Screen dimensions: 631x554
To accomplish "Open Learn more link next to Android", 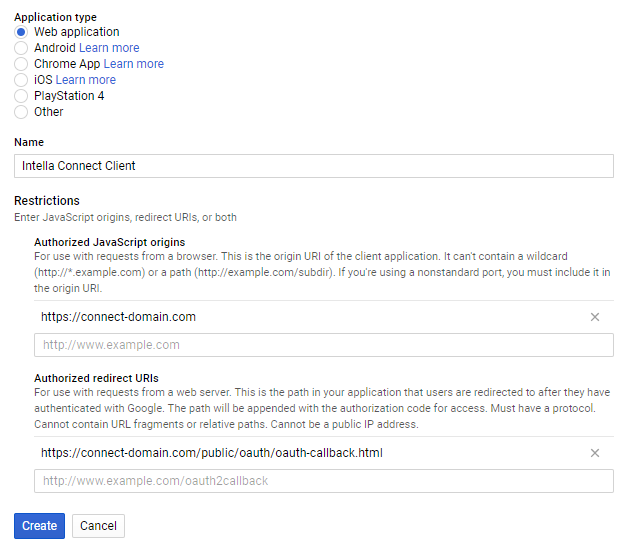I will point(109,48).
